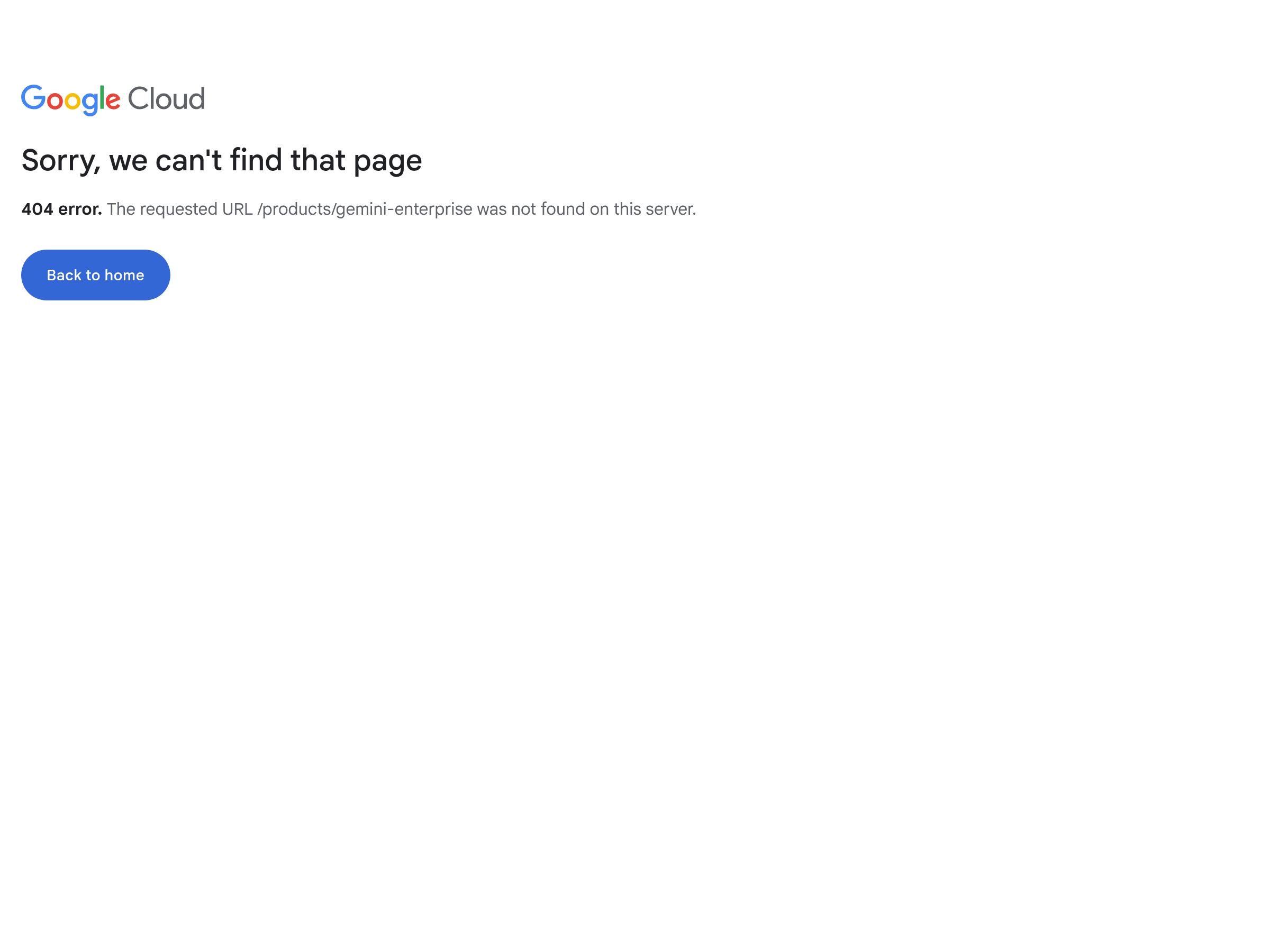Click the green l in Google logo
The image size is (1270, 952).
(102, 97)
